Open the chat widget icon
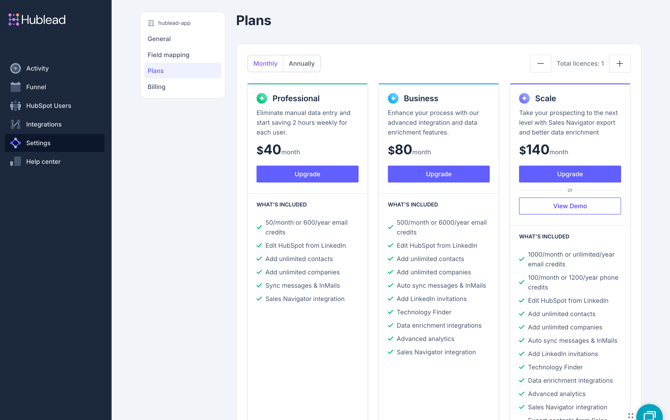The width and height of the screenshot is (670, 420). tap(649, 413)
